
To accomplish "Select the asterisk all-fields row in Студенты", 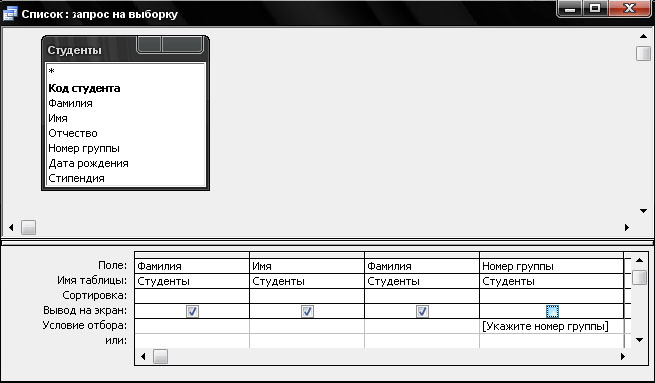I will [125, 71].
